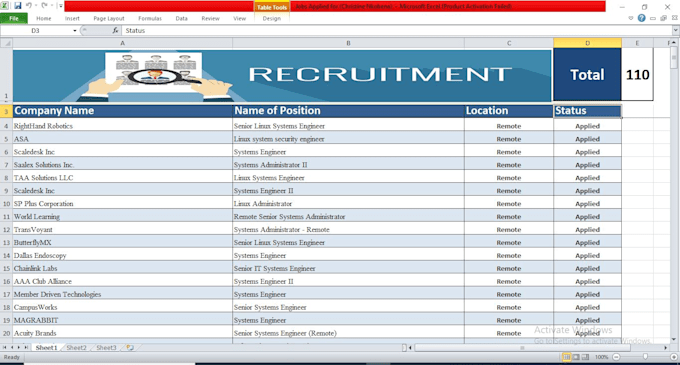
Task: Click the Redo arrow icon
Action: pyautogui.click(x=44, y=6)
